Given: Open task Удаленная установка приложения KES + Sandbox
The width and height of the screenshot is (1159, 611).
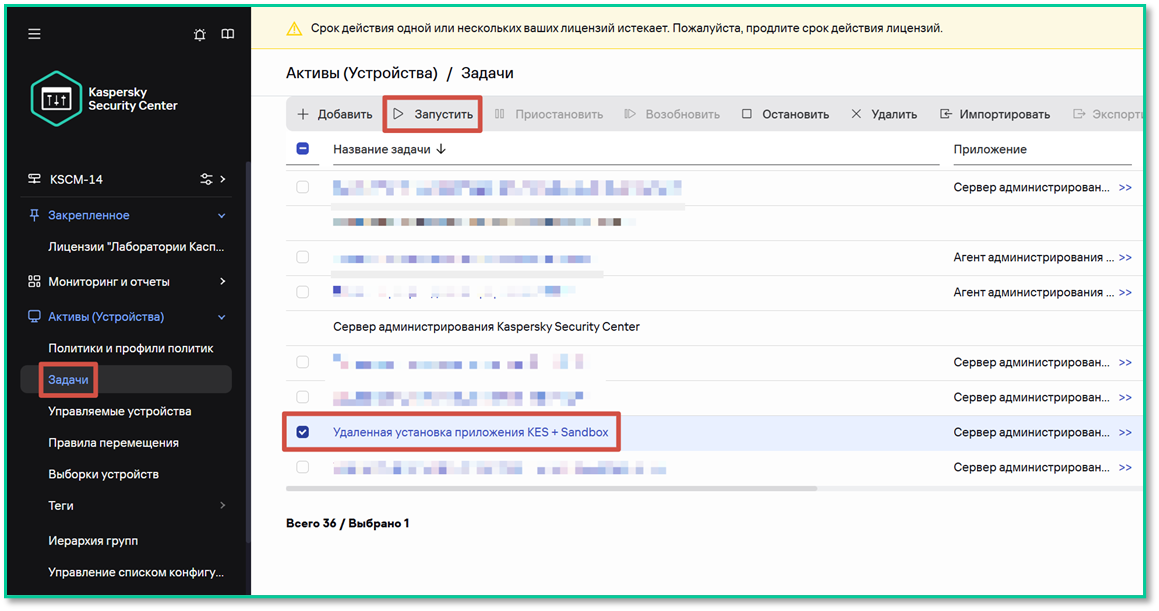Looking at the screenshot, I should coord(470,432).
